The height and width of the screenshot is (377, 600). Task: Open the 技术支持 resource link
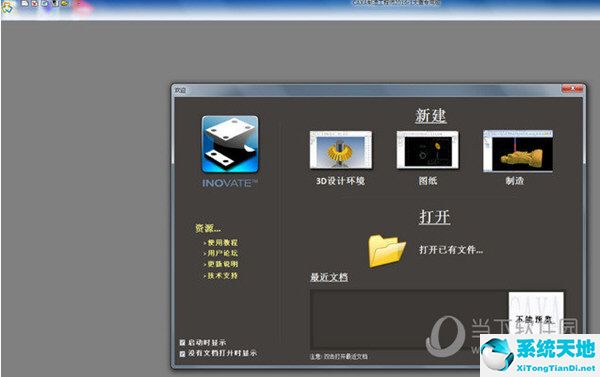point(222,276)
